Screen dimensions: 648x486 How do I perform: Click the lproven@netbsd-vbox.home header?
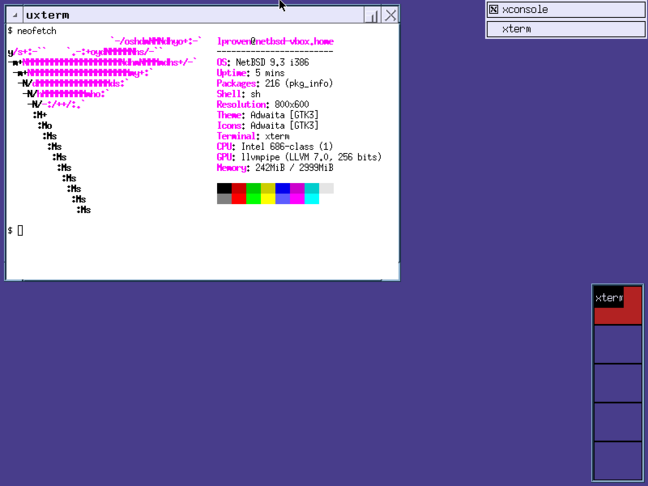[x=275, y=41]
